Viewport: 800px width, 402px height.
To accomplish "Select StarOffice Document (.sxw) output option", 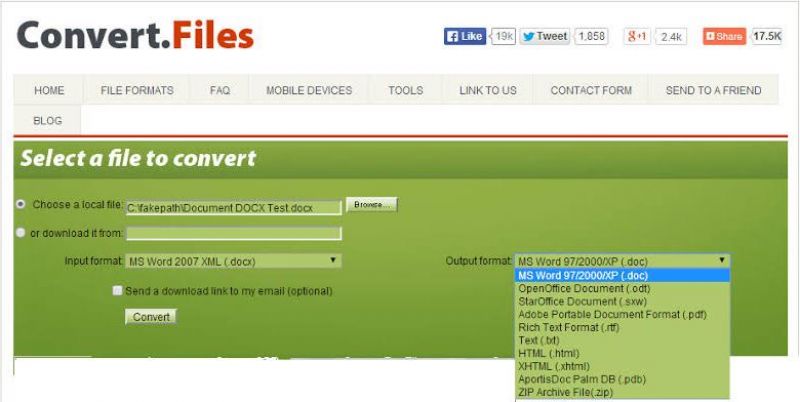I will pos(622,302).
